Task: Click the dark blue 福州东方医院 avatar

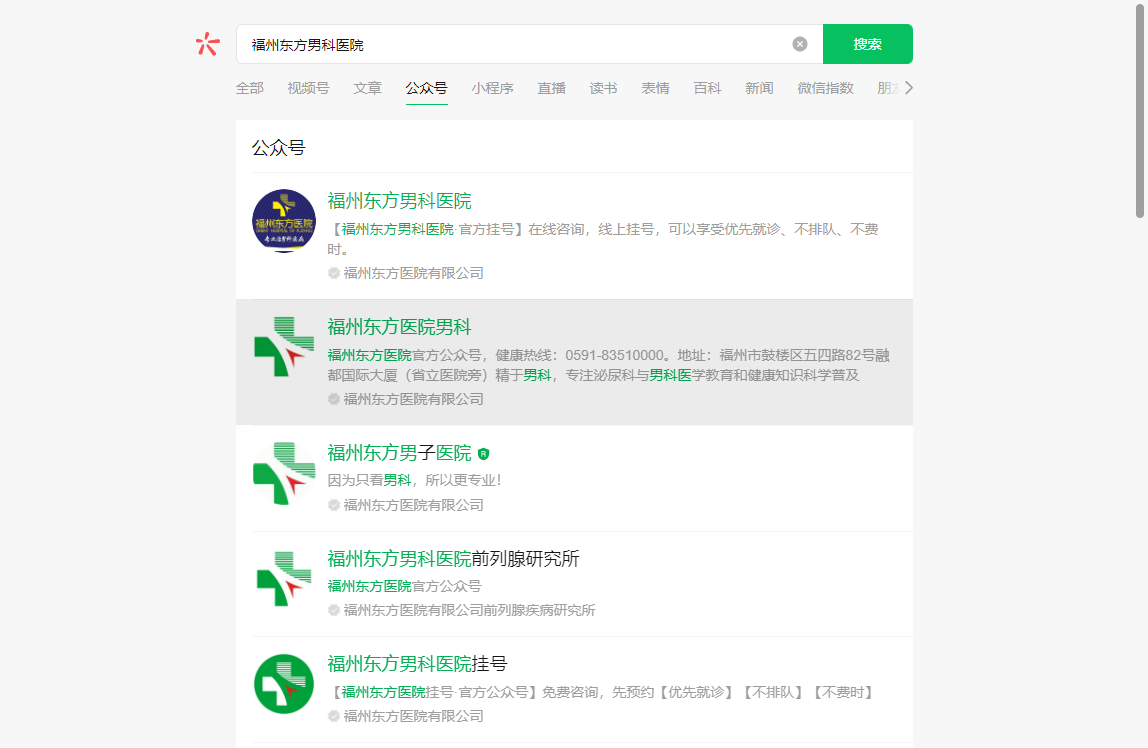Action: click(x=284, y=221)
